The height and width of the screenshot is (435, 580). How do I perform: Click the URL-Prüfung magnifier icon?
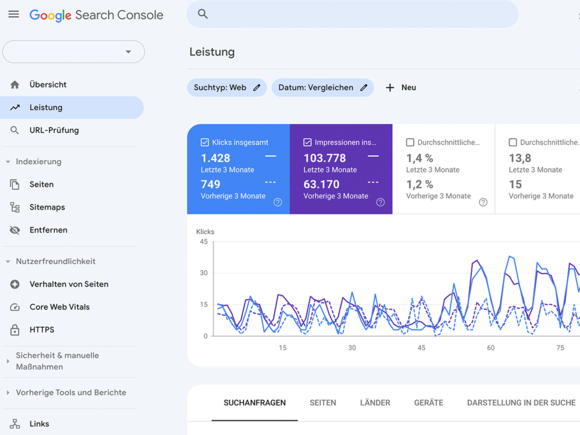15,130
